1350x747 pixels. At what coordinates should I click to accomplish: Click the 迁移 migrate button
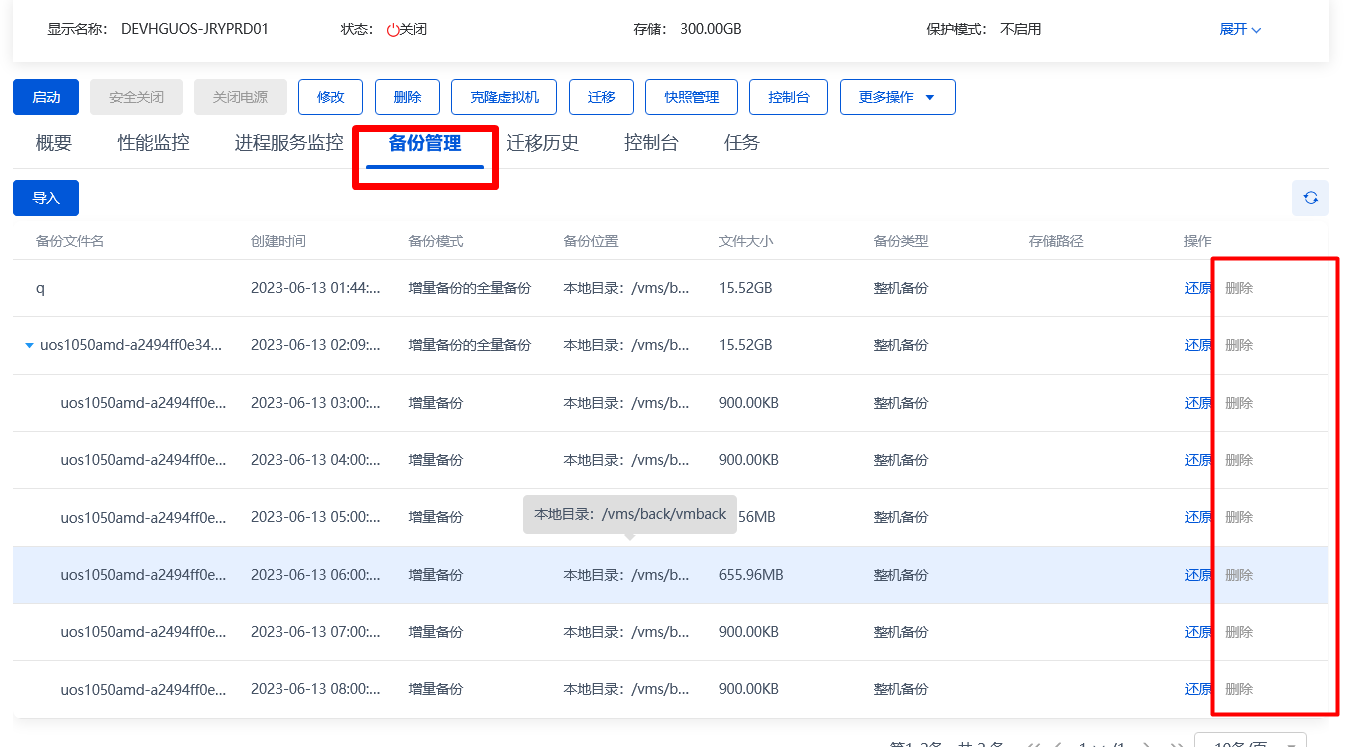(x=602, y=97)
